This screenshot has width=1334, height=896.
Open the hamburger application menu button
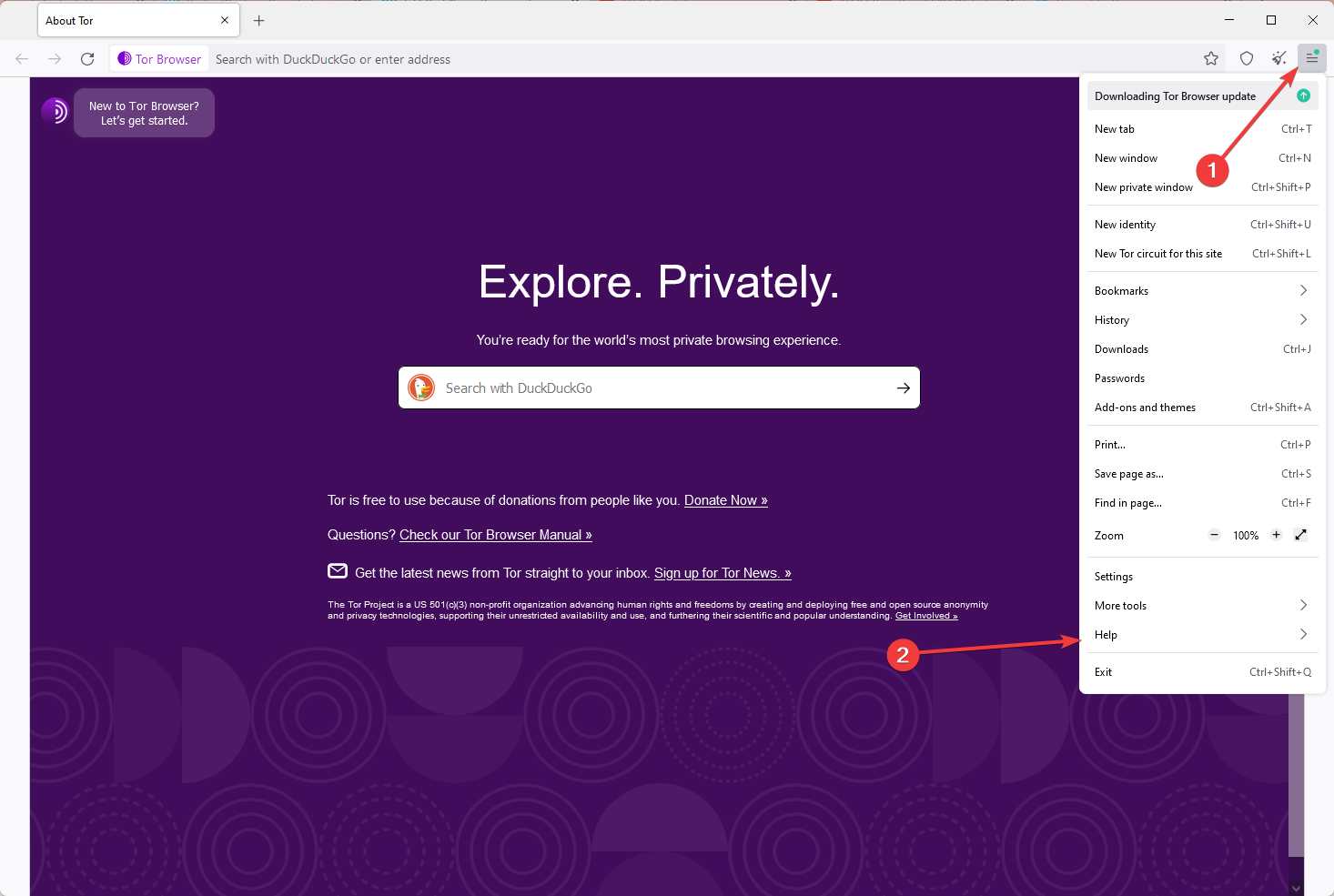(1311, 58)
